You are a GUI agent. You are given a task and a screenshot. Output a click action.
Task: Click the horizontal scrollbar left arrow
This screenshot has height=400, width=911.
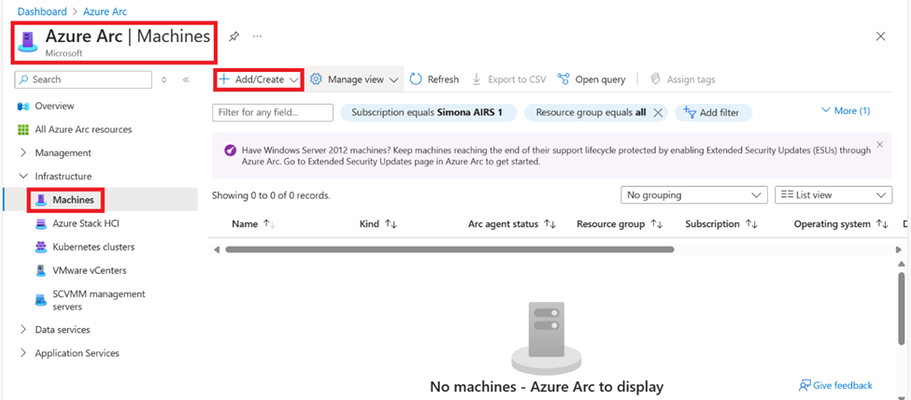pos(217,249)
